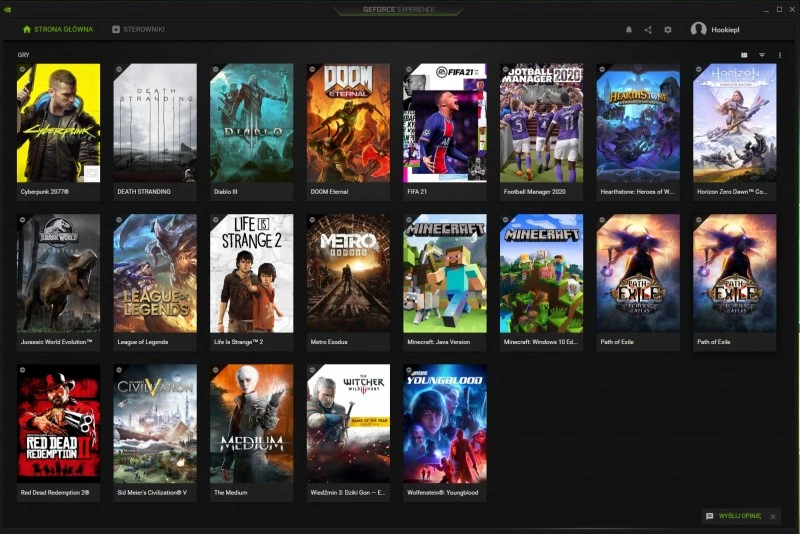Click optimization badge on Death Stranding cover
This screenshot has width=800, height=534.
pos(119,69)
